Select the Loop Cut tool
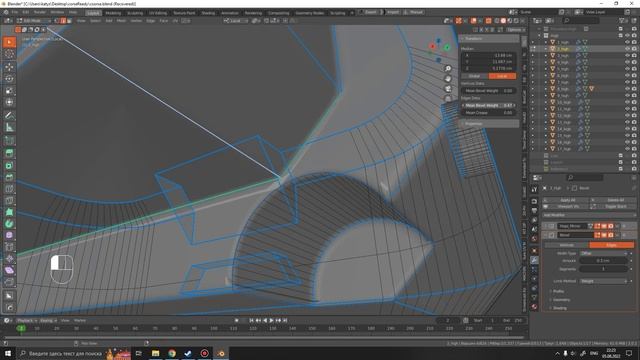Viewport: 640px width, 360px height. tap(9, 189)
